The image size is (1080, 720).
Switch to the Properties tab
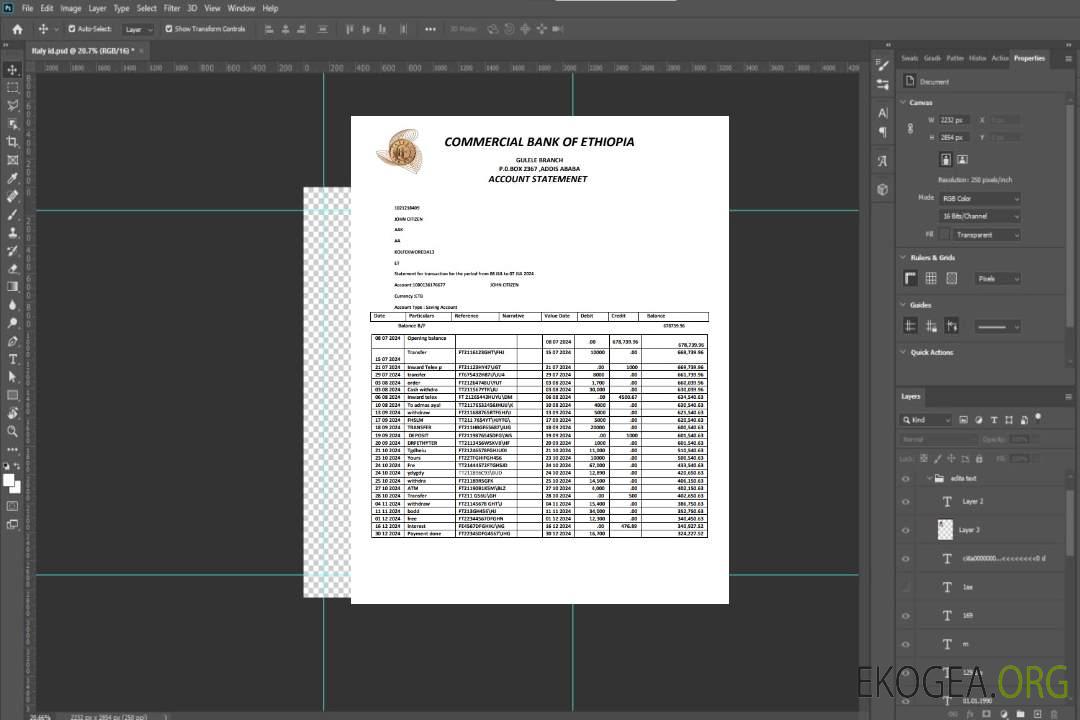tap(1029, 58)
